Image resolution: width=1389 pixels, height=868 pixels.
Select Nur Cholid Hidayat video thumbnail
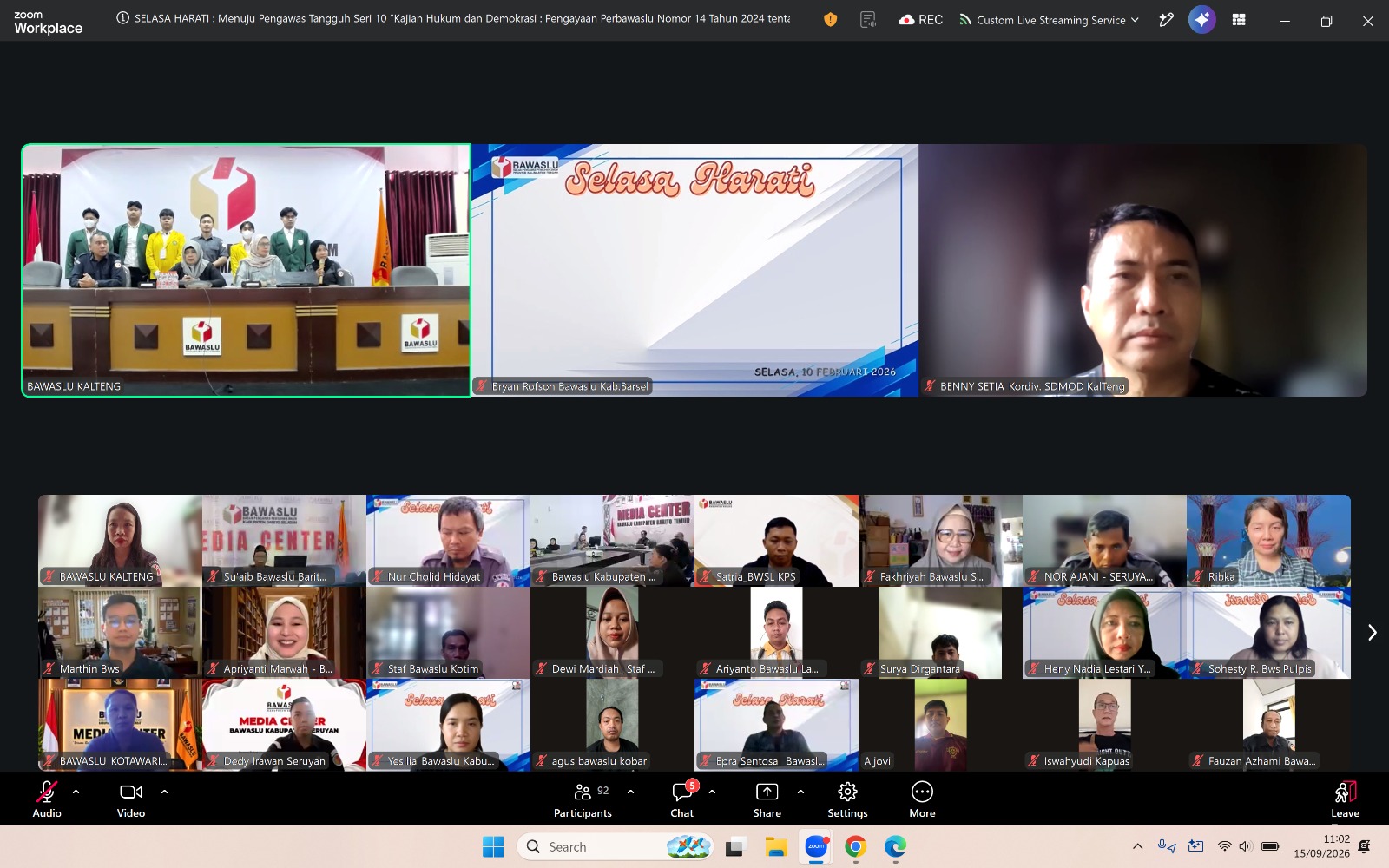pos(448,541)
